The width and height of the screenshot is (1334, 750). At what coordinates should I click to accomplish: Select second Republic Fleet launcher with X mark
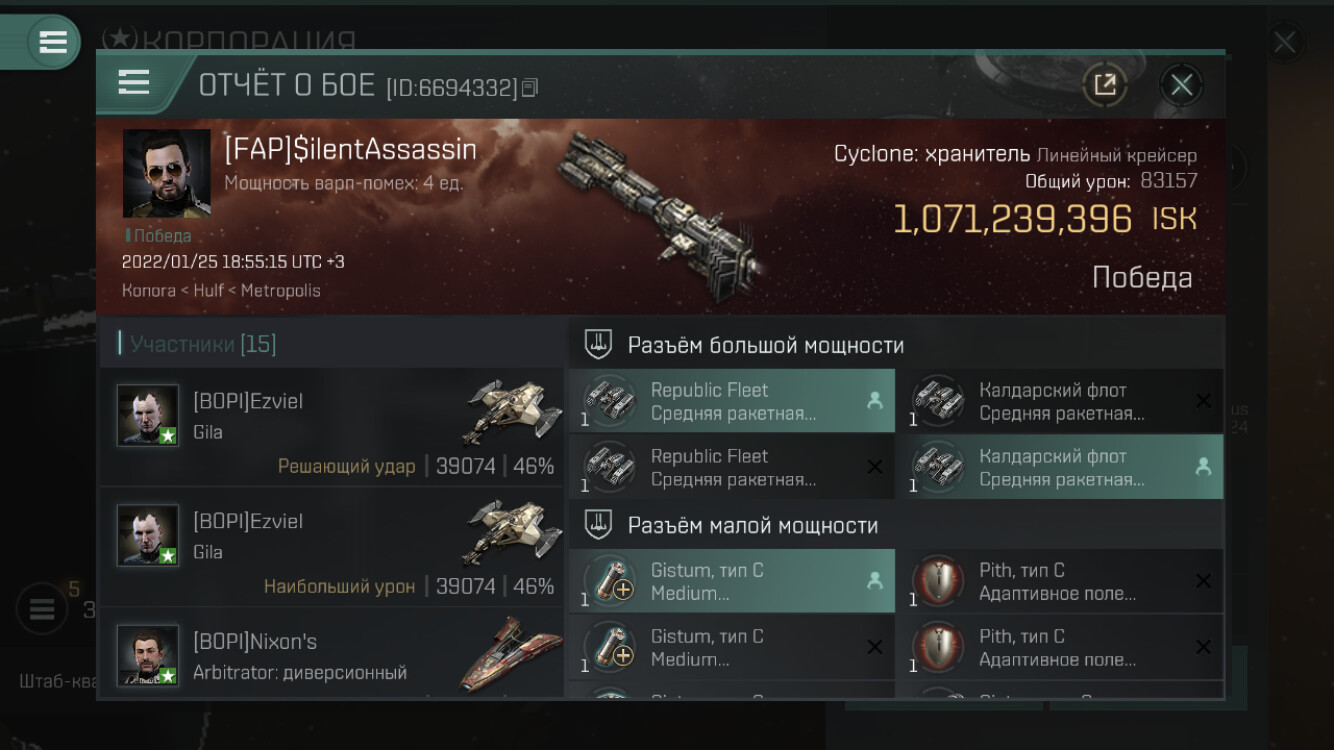pos(732,467)
